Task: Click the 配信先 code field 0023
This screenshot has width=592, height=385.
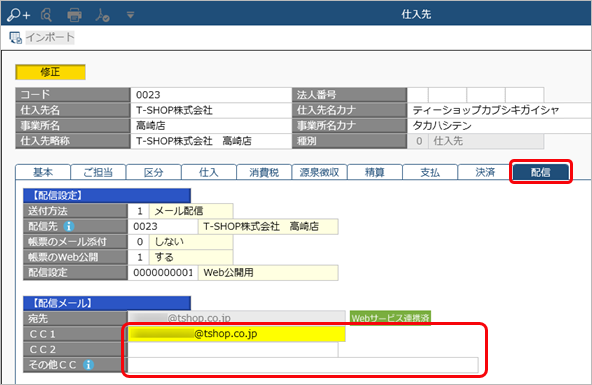Action: pyautogui.click(x=163, y=226)
